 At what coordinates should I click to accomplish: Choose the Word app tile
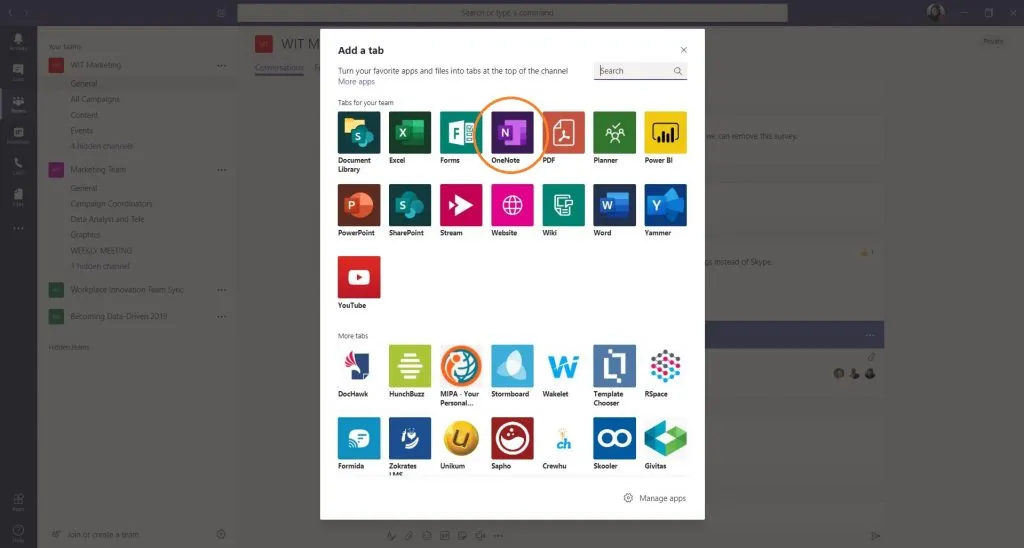point(614,205)
